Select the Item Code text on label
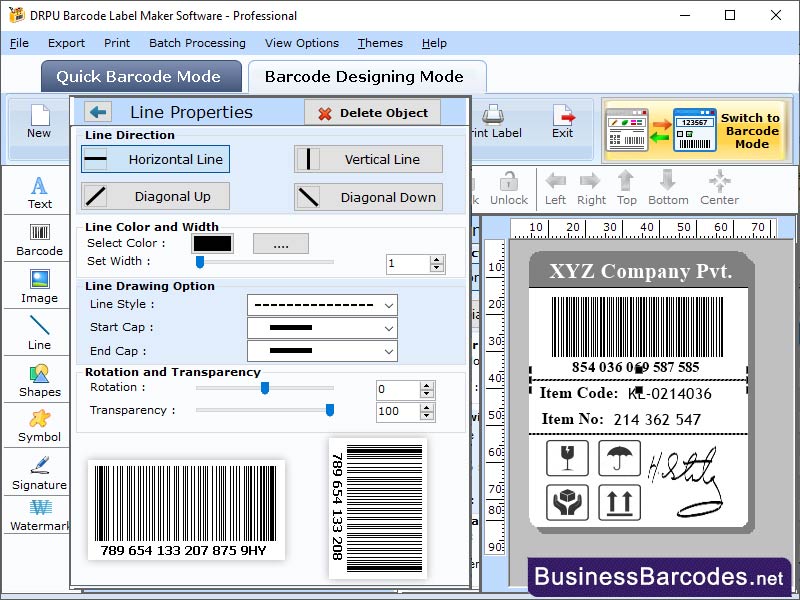Image resolution: width=800 pixels, height=600 pixels. click(579, 393)
